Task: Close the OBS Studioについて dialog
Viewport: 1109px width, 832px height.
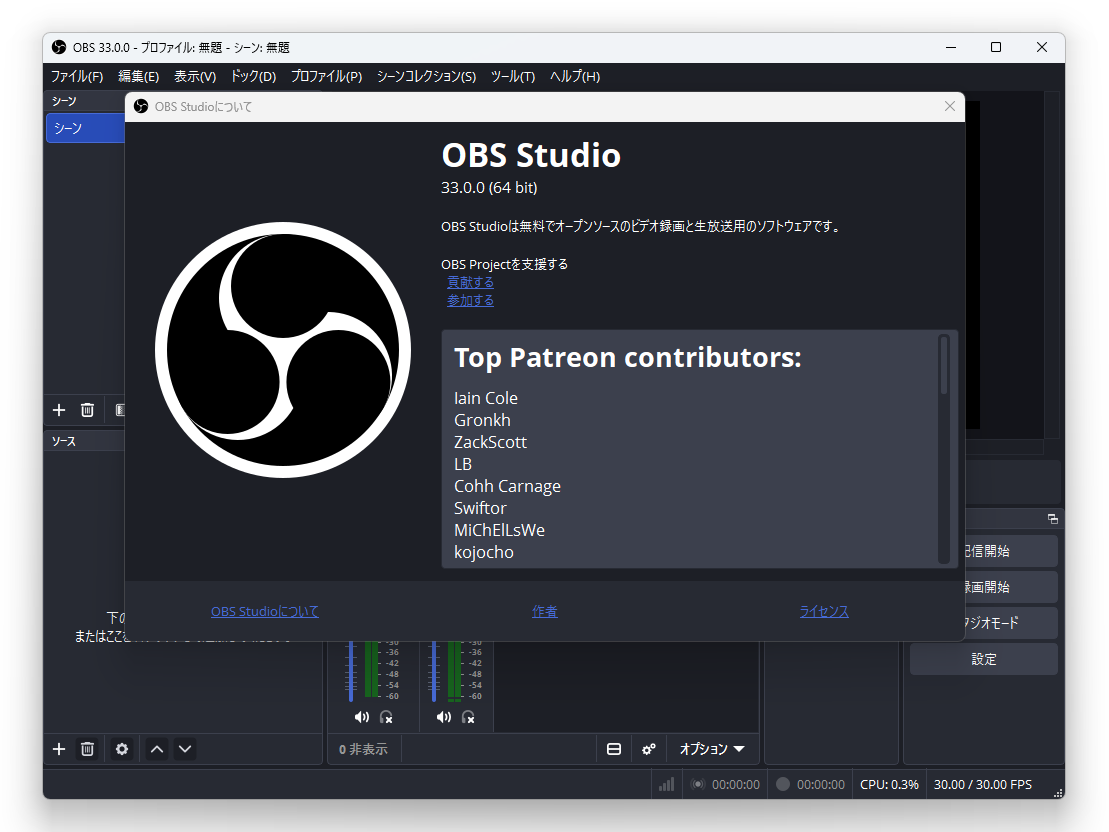Action: 950,106
